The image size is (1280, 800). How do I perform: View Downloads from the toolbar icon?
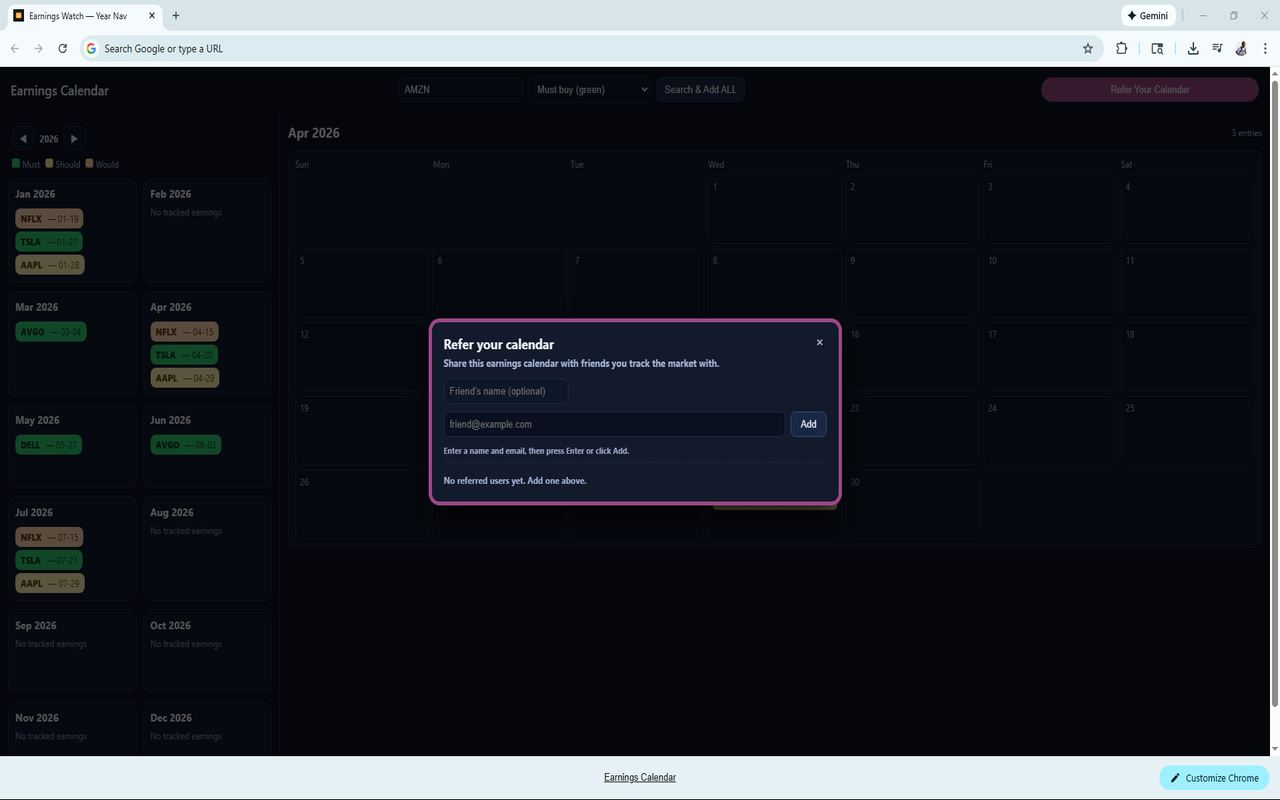(x=1193, y=48)
